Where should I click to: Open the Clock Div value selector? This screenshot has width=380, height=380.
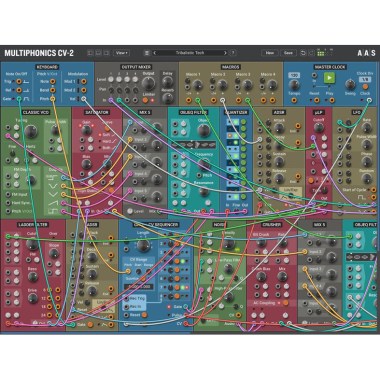365,79
